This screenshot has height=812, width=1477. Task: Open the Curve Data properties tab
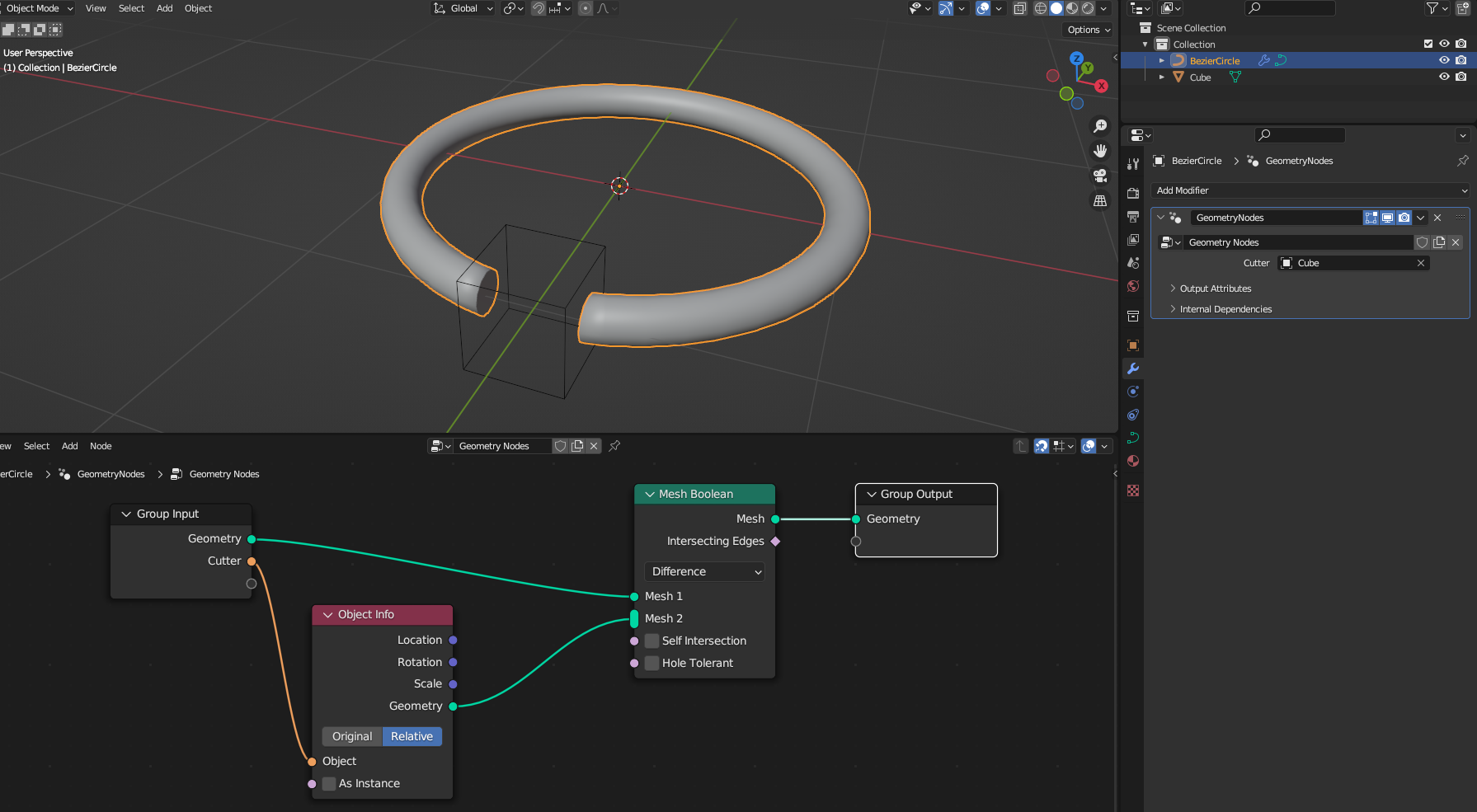(x=1133, y=438)
